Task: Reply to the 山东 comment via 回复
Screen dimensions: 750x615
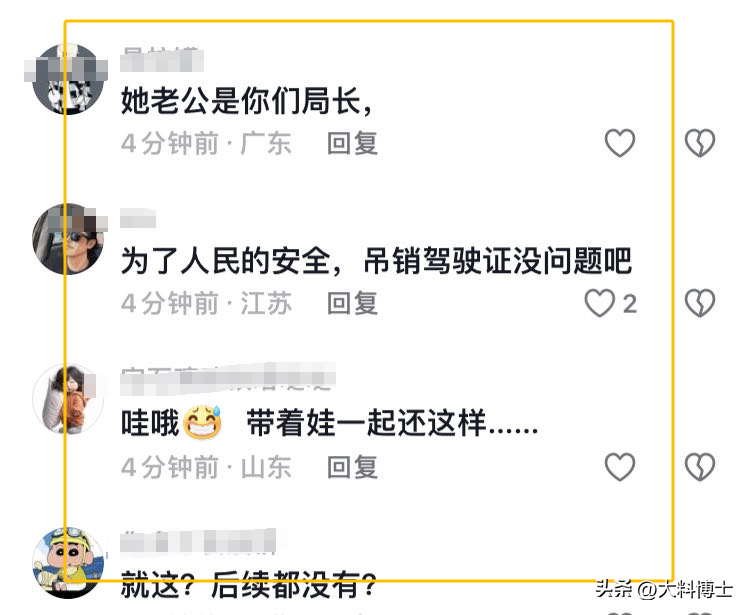Action: tap(353, 467)
